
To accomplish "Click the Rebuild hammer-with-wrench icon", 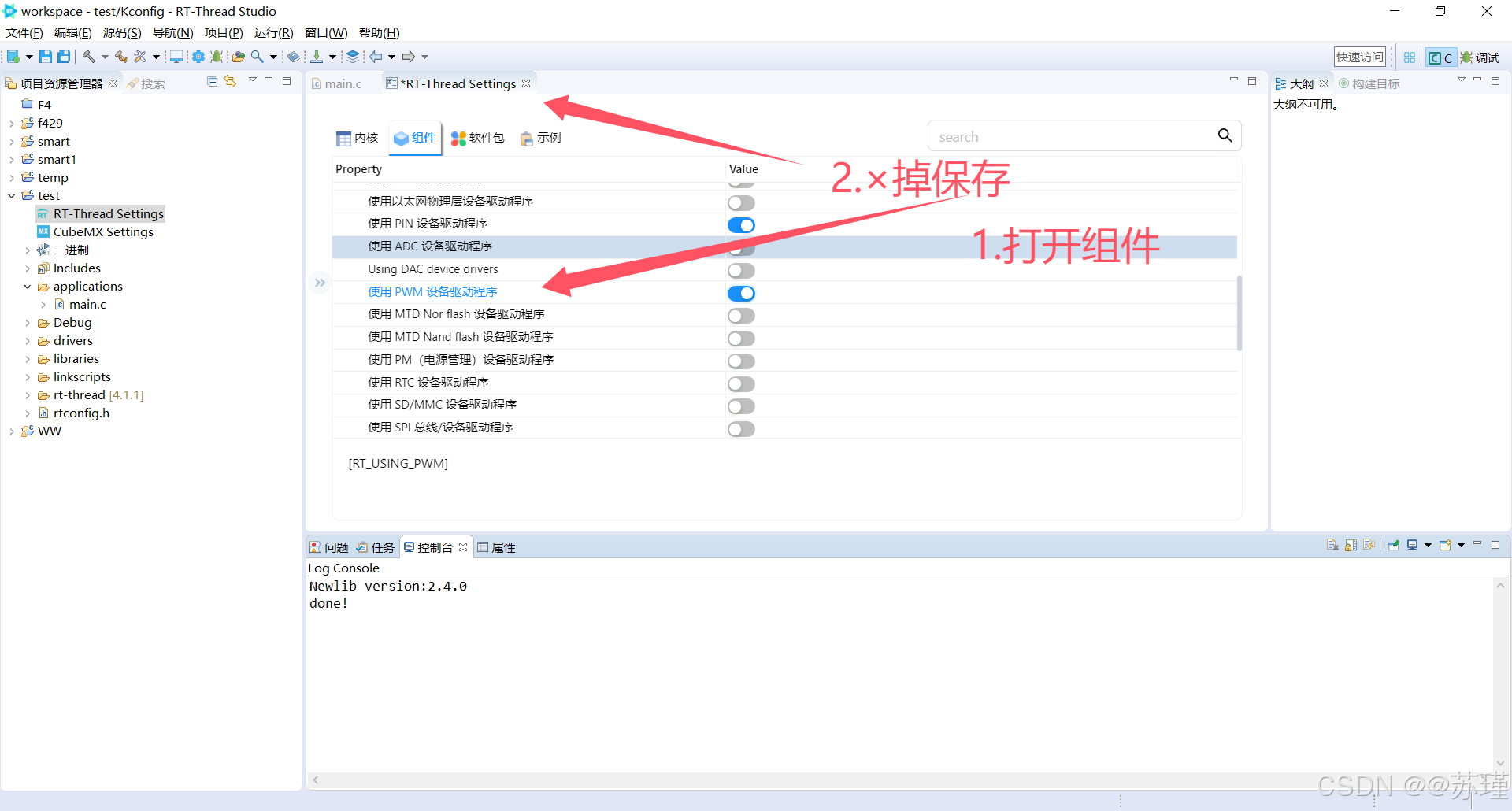I will tap(121, 57).
